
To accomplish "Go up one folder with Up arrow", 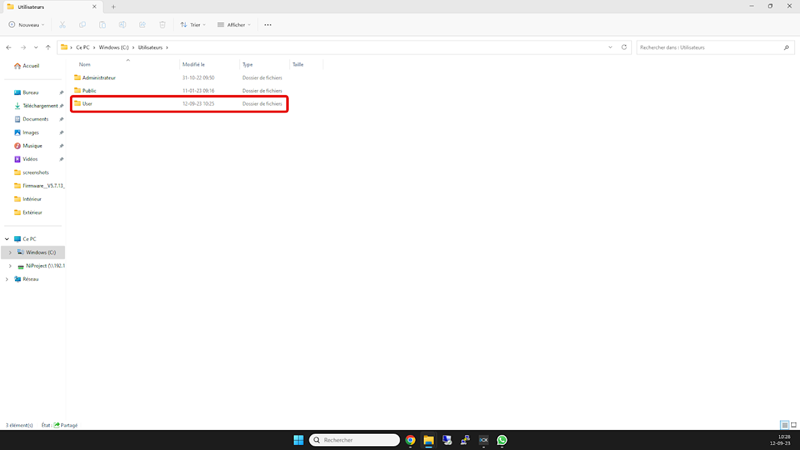I will pos(48,47).
